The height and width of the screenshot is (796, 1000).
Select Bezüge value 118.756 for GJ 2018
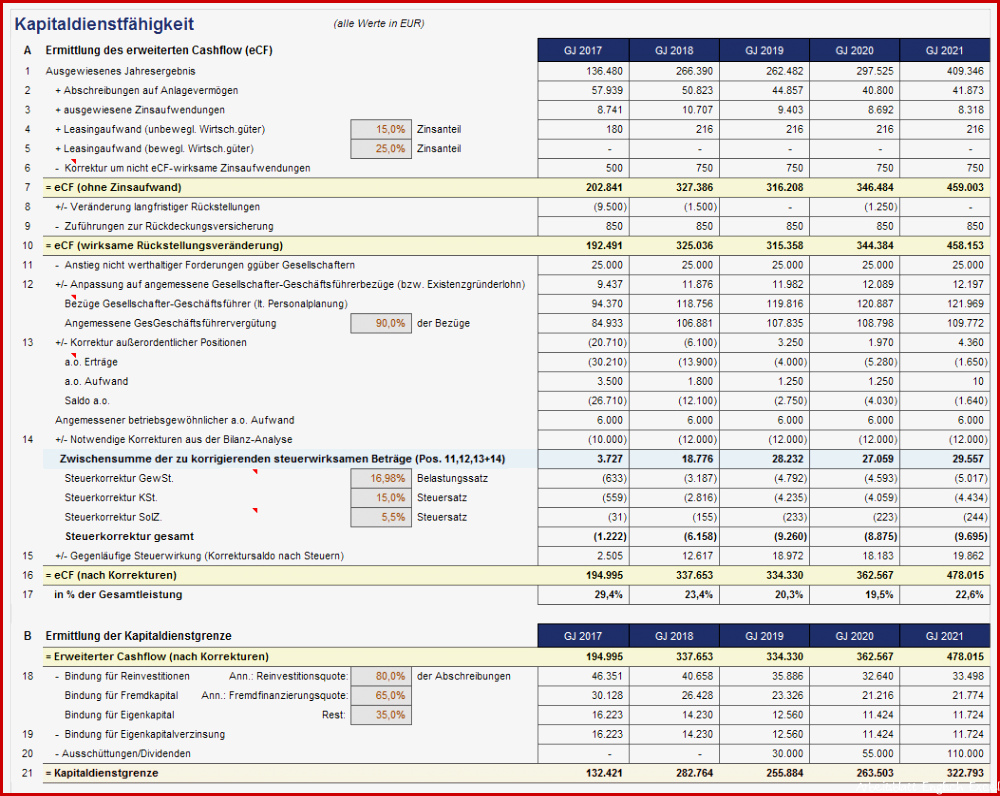[x=673, y=304]
